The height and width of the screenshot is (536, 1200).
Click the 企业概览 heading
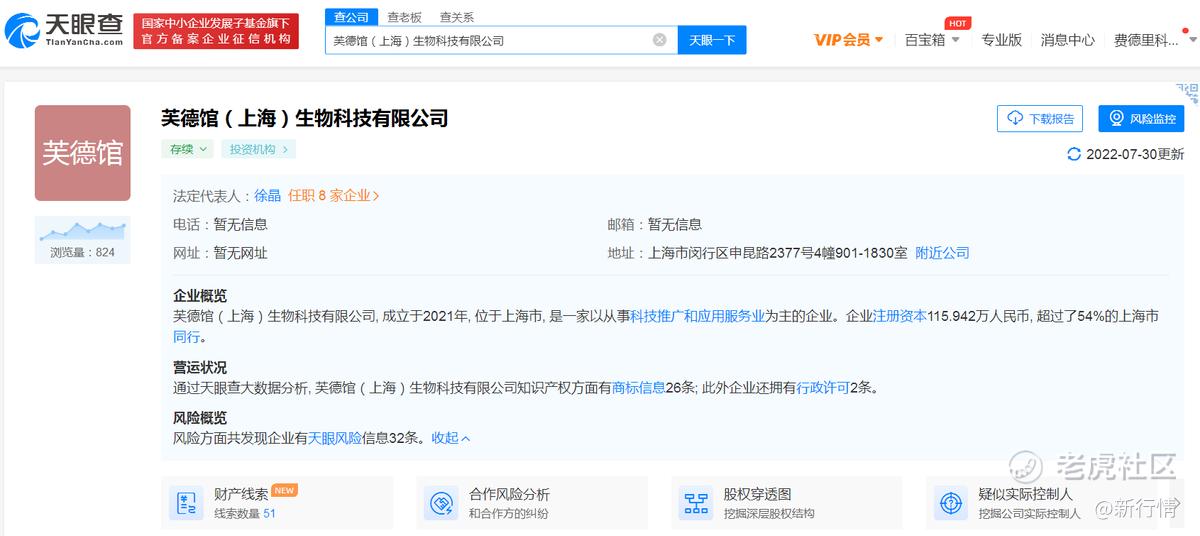pos(200,296)
